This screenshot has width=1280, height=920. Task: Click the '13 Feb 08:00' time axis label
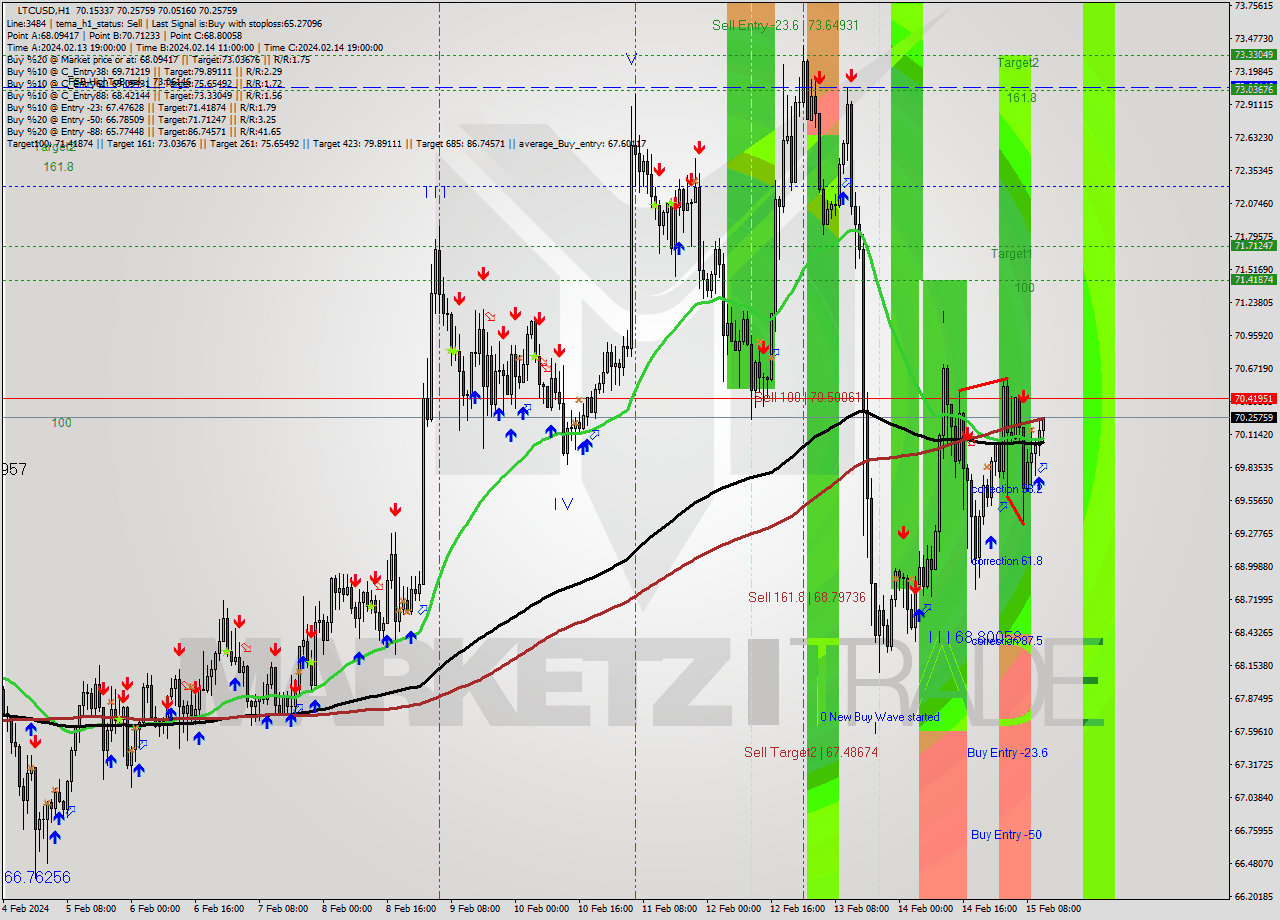point(861,910)
